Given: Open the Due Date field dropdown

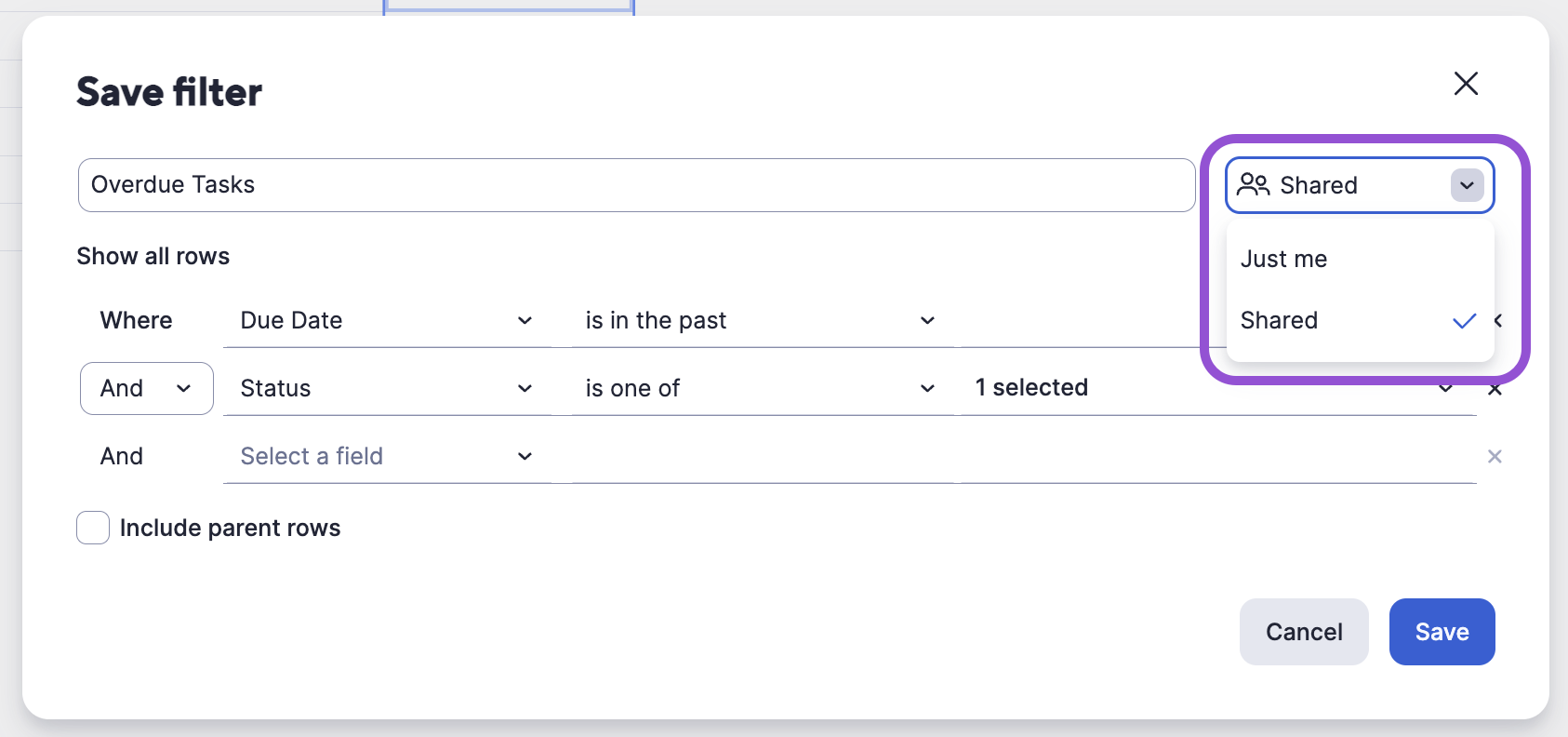Looking at the screenshot, I should [x=386, y=321].
